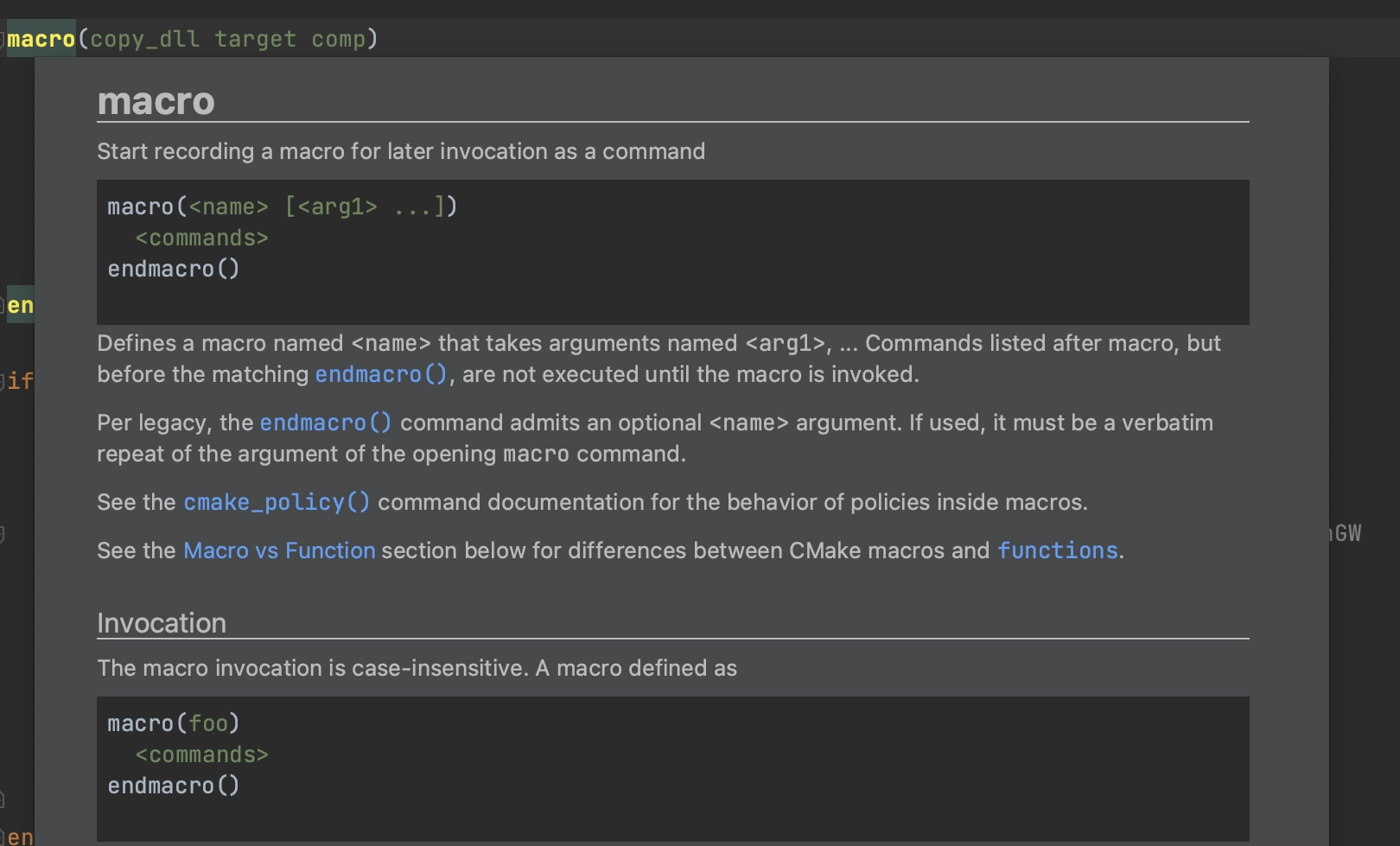Click the 'macro' heading in the documentation popup
Viewport: 1400px width, 846px height.
tap(156, 101)
